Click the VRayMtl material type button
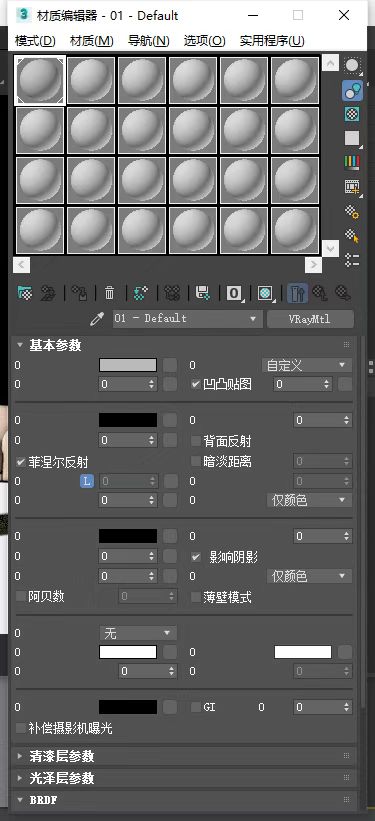This screenshot has height=821, width=375. pos(310,319)
